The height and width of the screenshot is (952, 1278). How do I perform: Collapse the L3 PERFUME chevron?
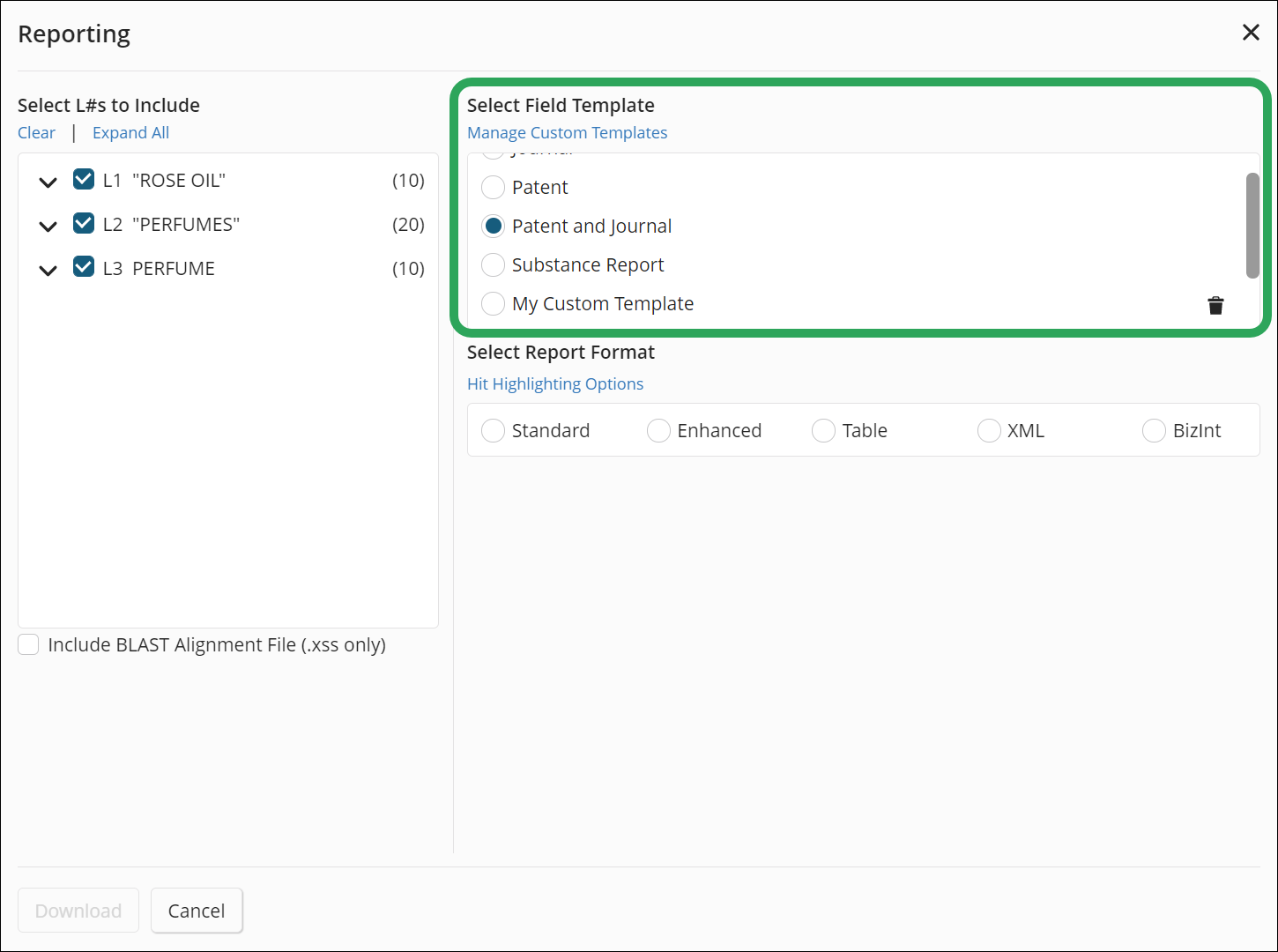(48, 270)
